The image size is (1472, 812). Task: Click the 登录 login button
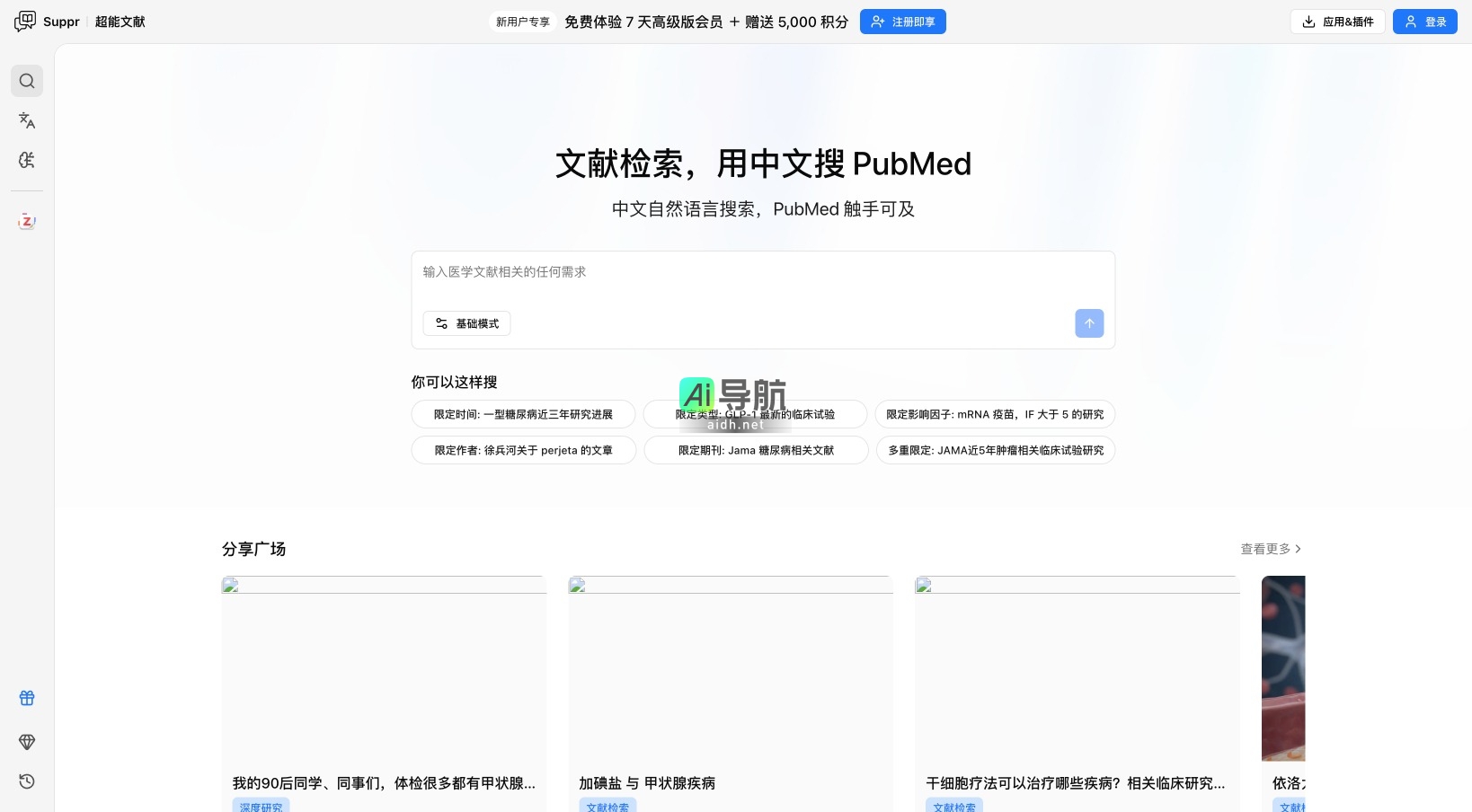coord(1424,22)
